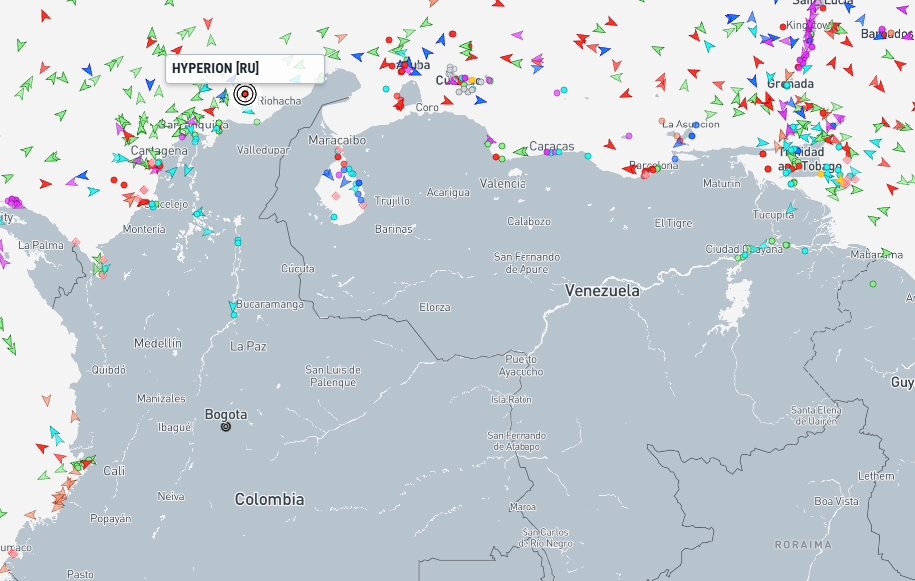This screenshot has height=581, width=915.
Task: Click the pink diamond marker beside La Palma
Action: [x=76, y=242]
